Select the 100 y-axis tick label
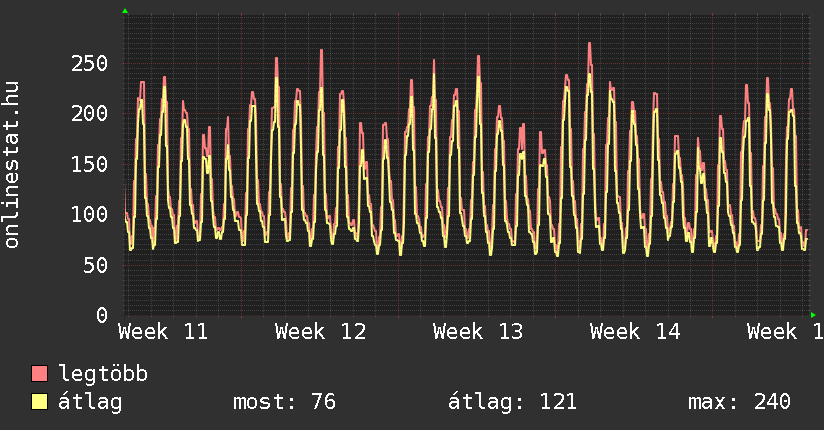Image resolution: width=824 pixels, height=430 pixels. coord(90,215)
